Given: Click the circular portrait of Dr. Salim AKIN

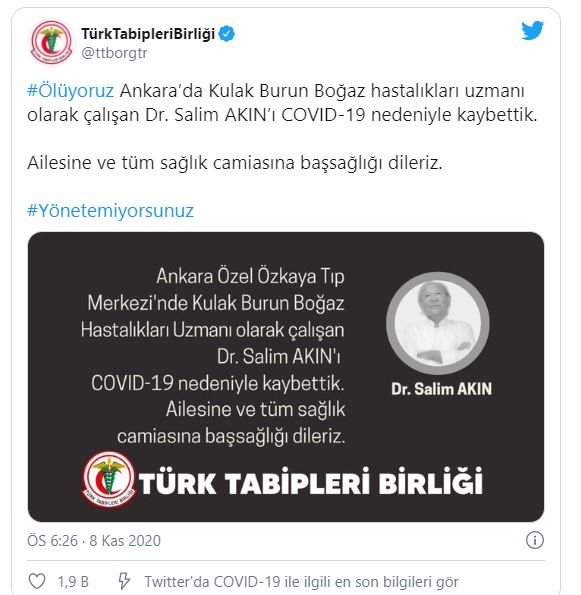Looking at the screenshot, I should point(438,323).
